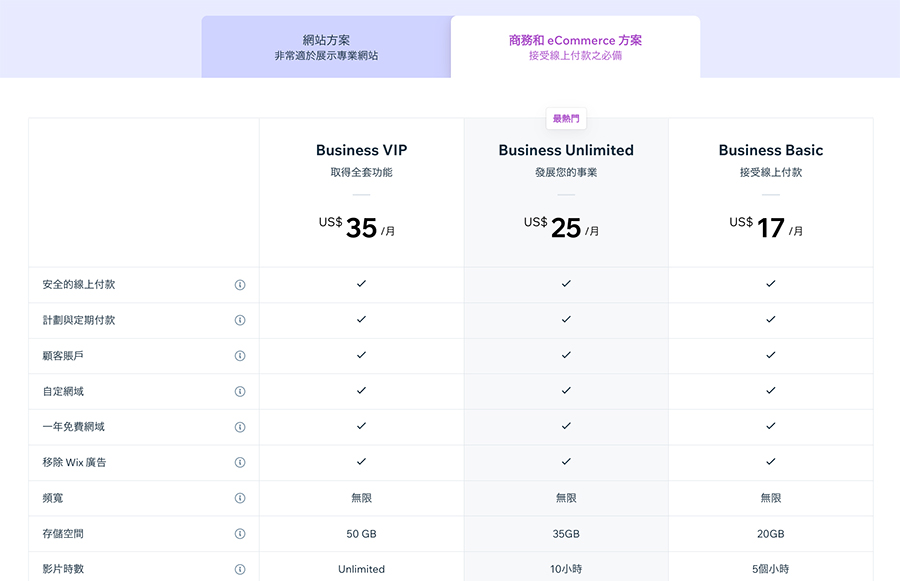
Task: Click the Business VIP plan title
Action: coord(361,149)
